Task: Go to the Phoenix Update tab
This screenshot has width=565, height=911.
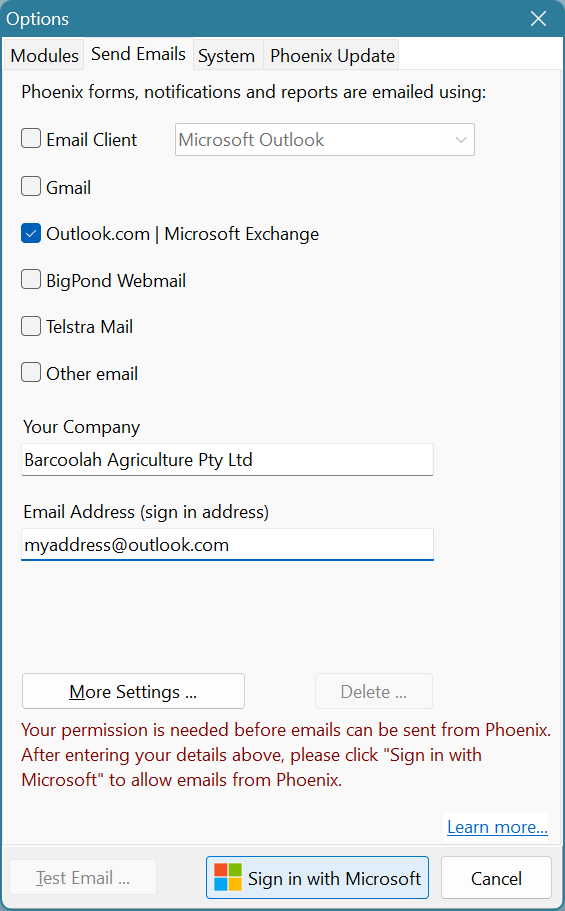Action: pyautogui.click(x=332, y=55)
